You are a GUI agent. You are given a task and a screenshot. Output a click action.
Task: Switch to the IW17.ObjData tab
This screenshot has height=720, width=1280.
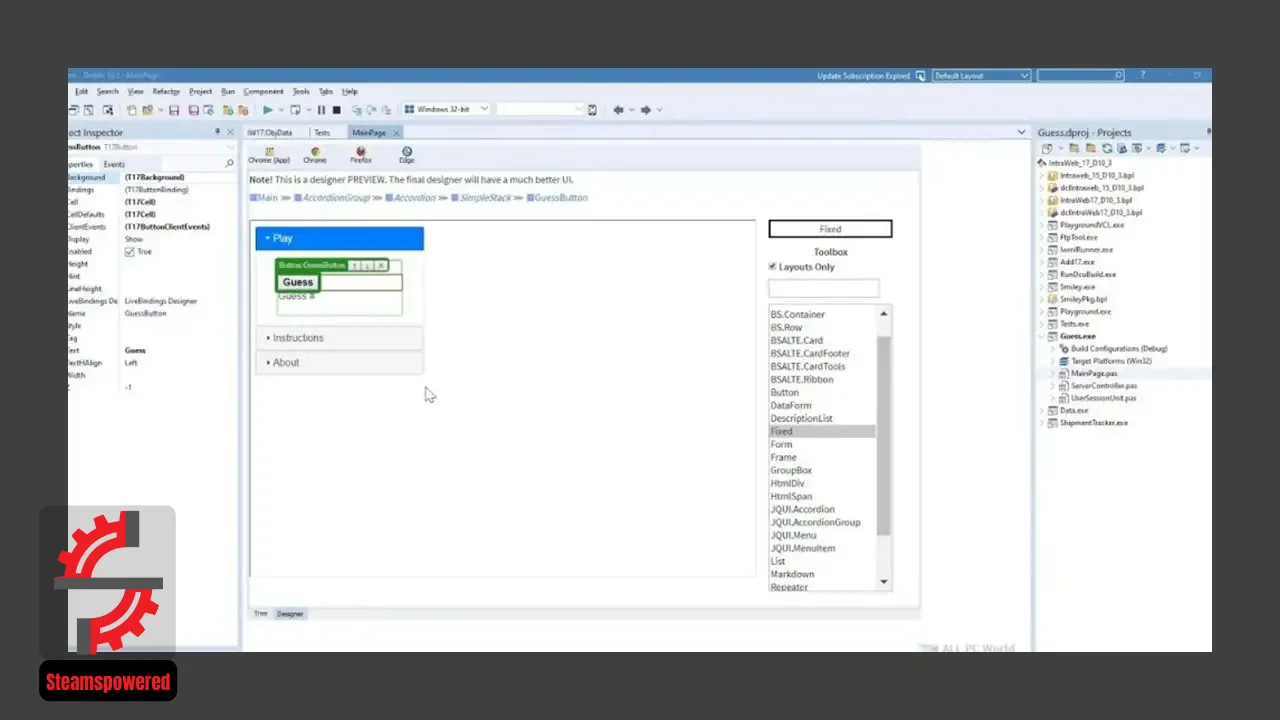270,133
